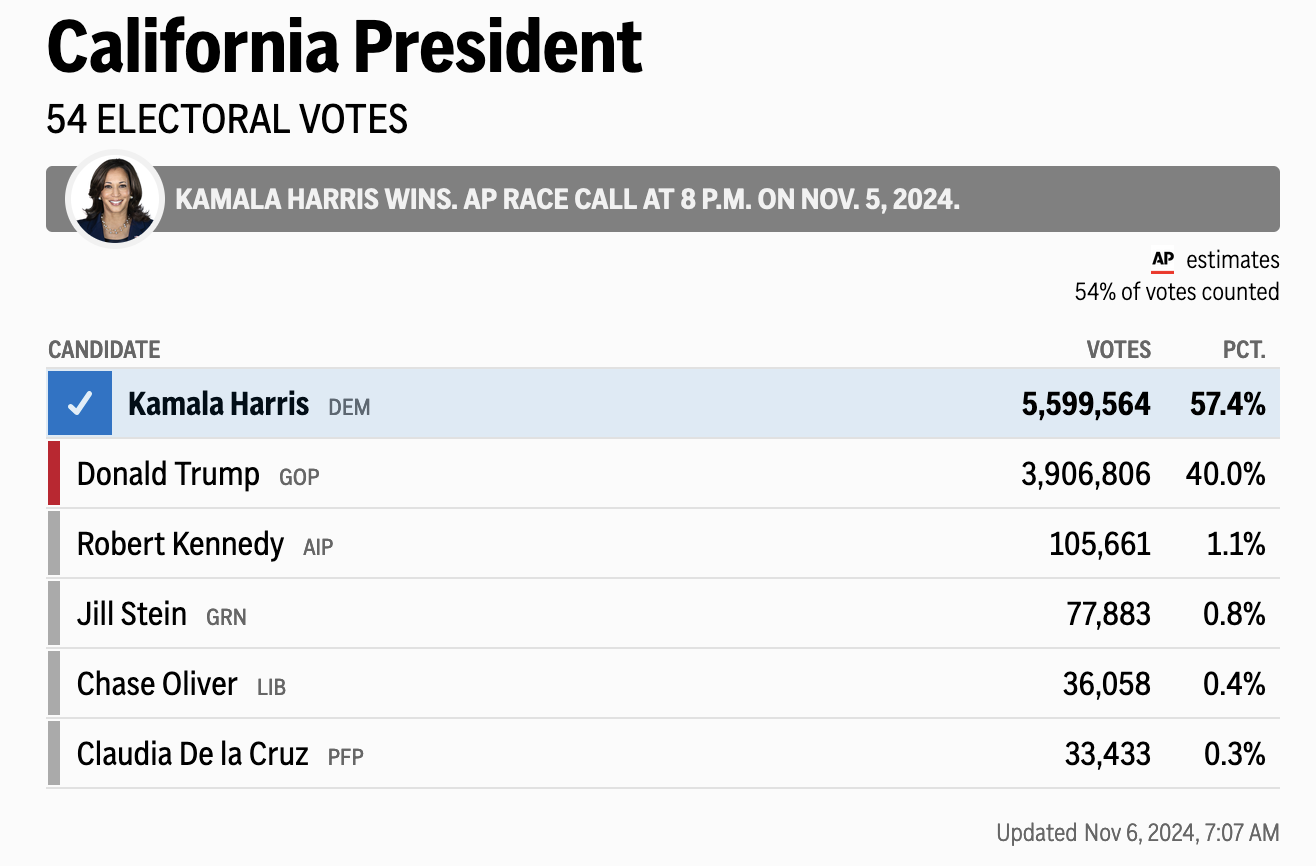Click Harris's 5,599,564 vote count
The image size is (1316, 866).
coord(1086,405)
